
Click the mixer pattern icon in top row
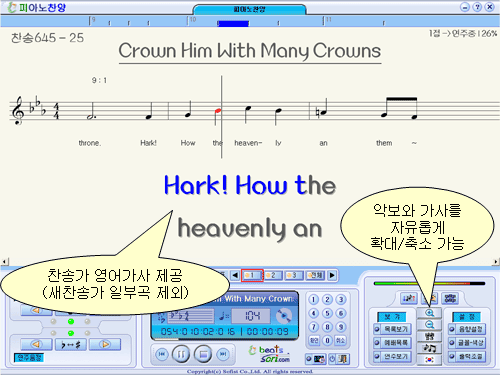coord(450,298)
